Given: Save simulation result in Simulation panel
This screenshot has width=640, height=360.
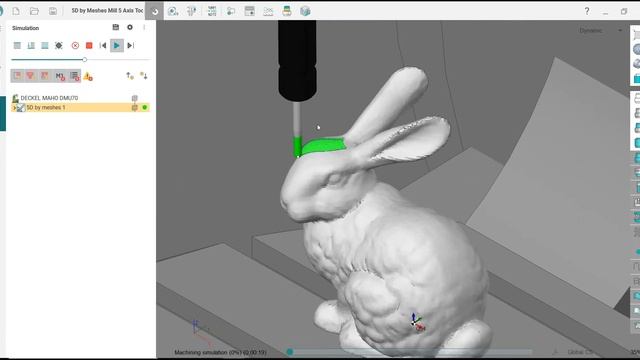Looking at the screenshot, I should pos(116,27).
